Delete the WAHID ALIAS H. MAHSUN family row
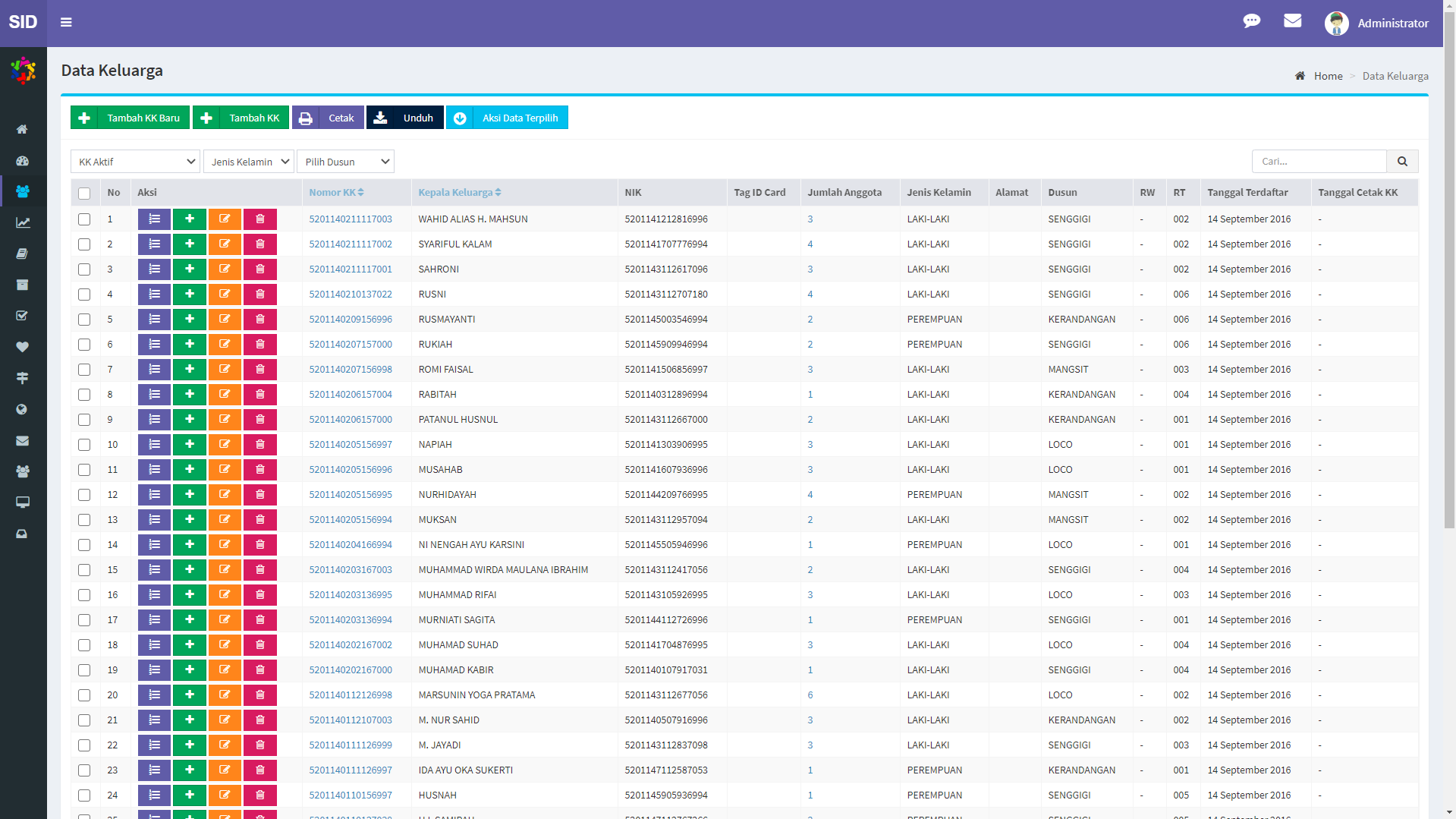This screenshot has width=1456, height=819. click(x=259, y=219)
